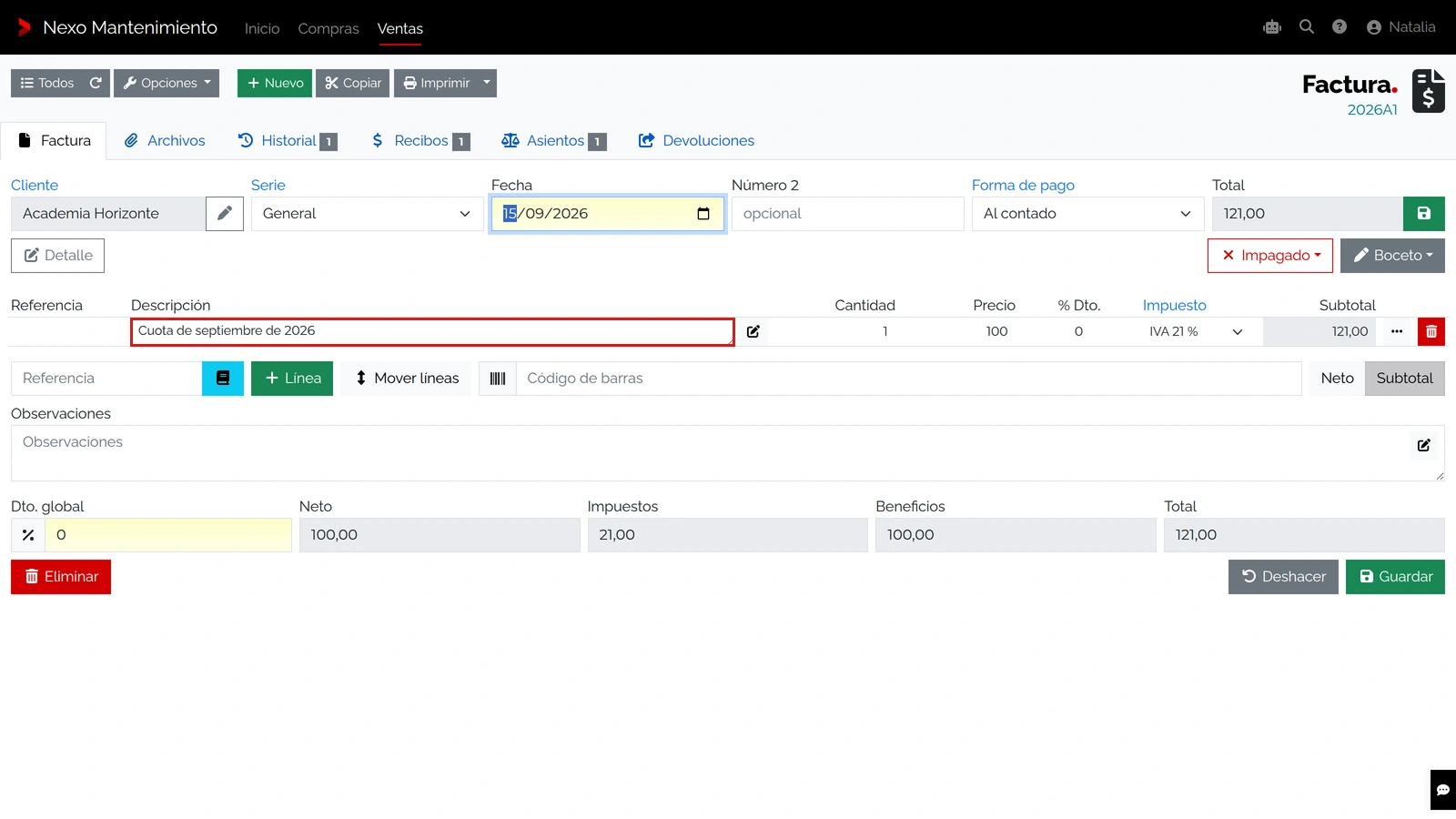Click the robot icon in top bar
Viewport: 1456px width, 819px height.
tap(1272, 27)
